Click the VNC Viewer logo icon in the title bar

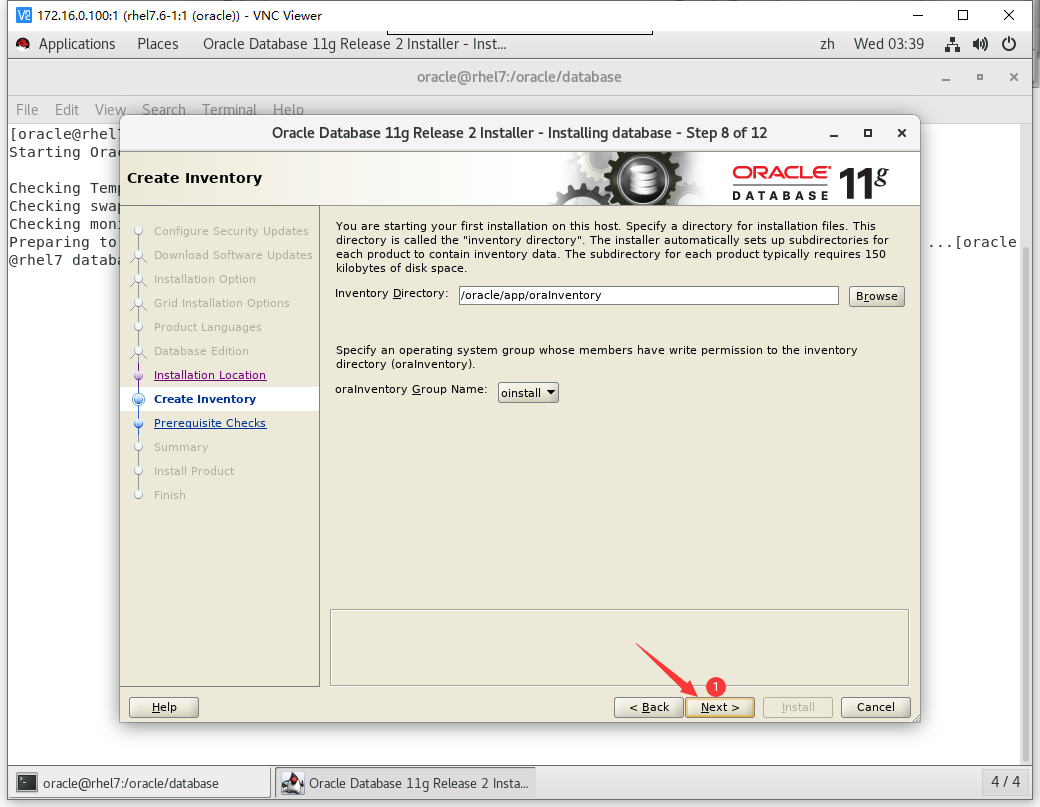(24, 15)
